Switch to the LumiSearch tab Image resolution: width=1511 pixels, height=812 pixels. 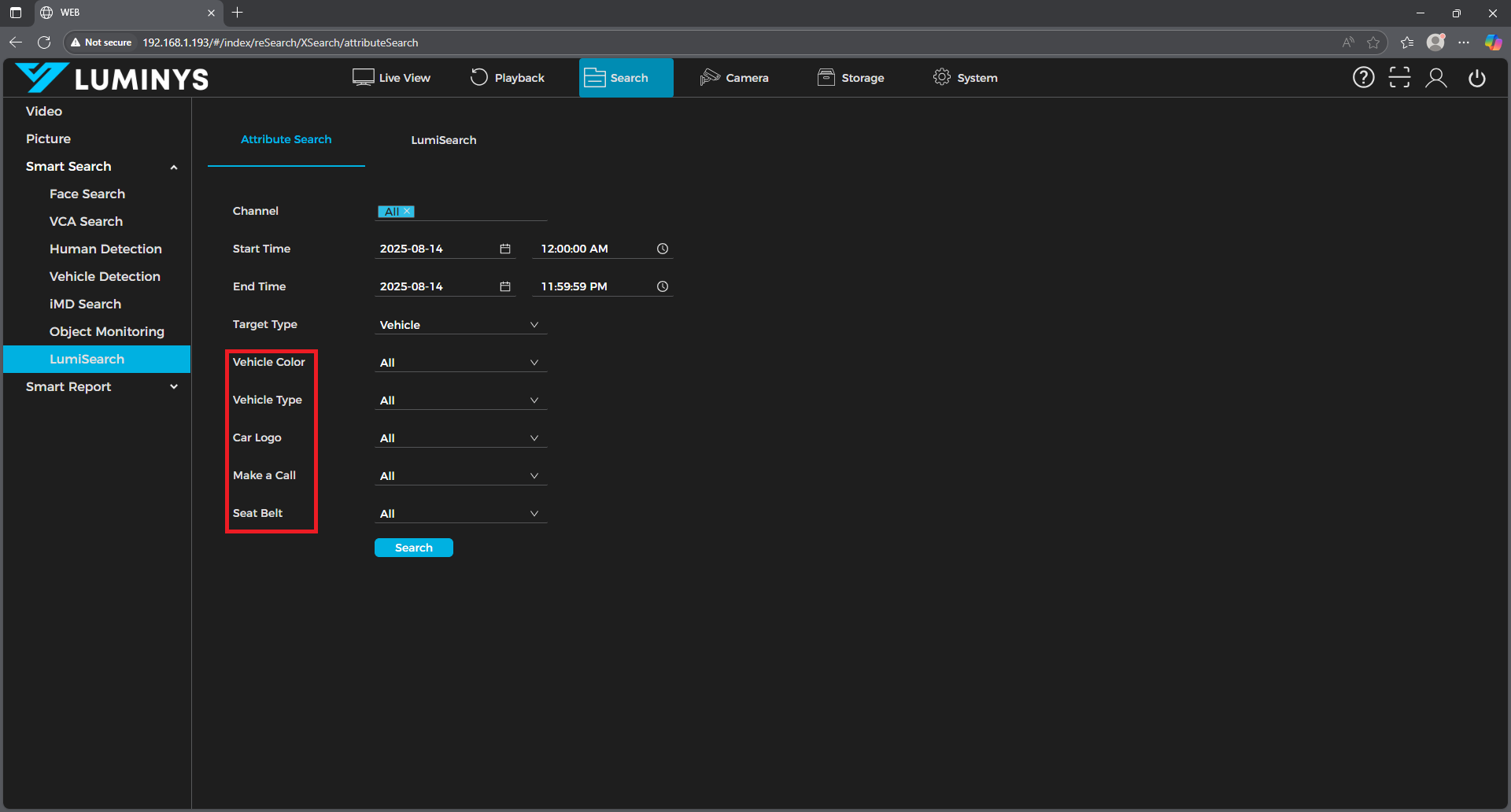pos(443,140)
